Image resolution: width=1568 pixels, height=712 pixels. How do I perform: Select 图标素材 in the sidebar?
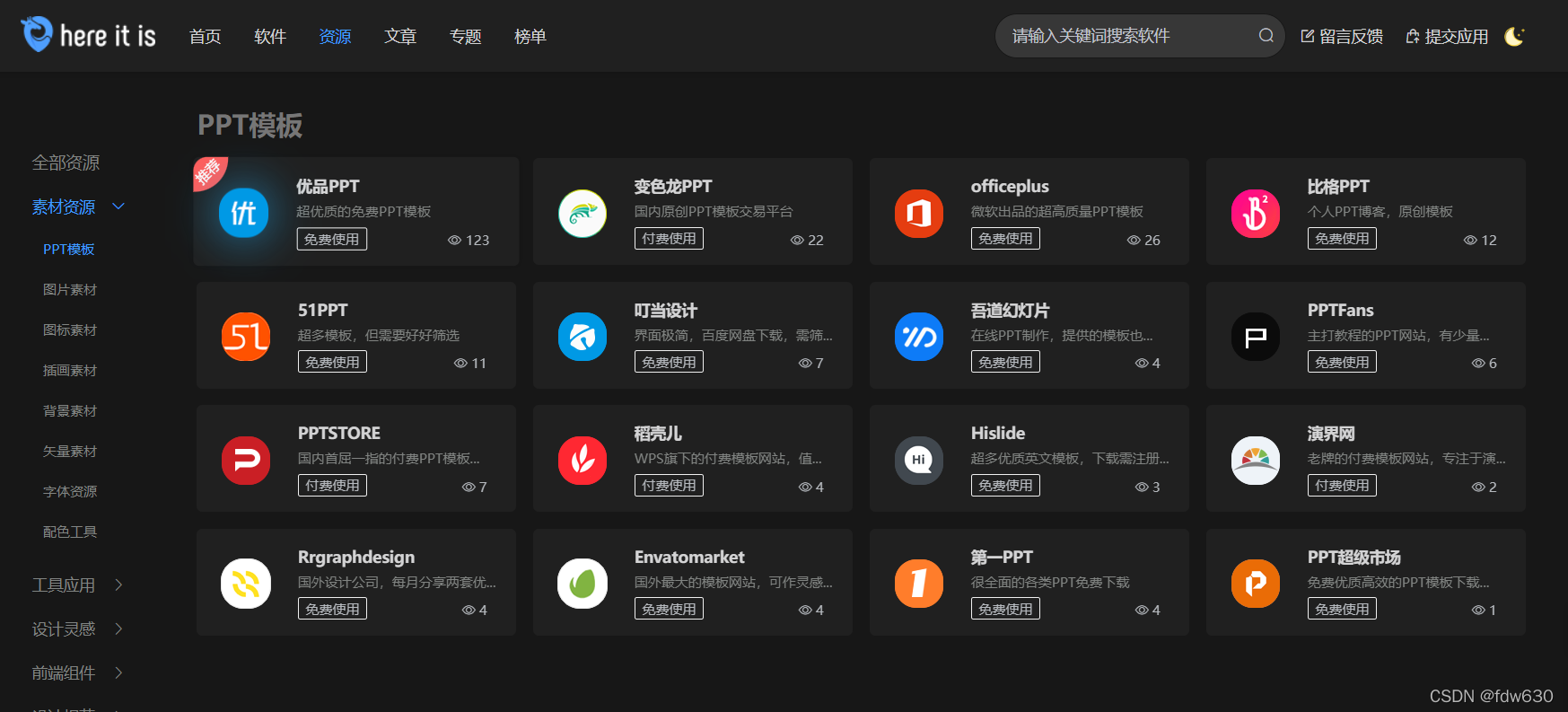[70, 330]
